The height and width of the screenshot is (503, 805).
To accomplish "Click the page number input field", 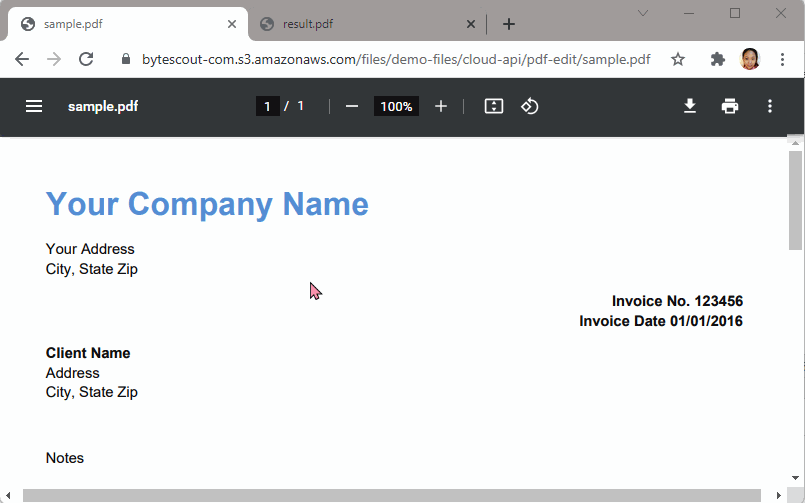I will (x=267, y=106).
